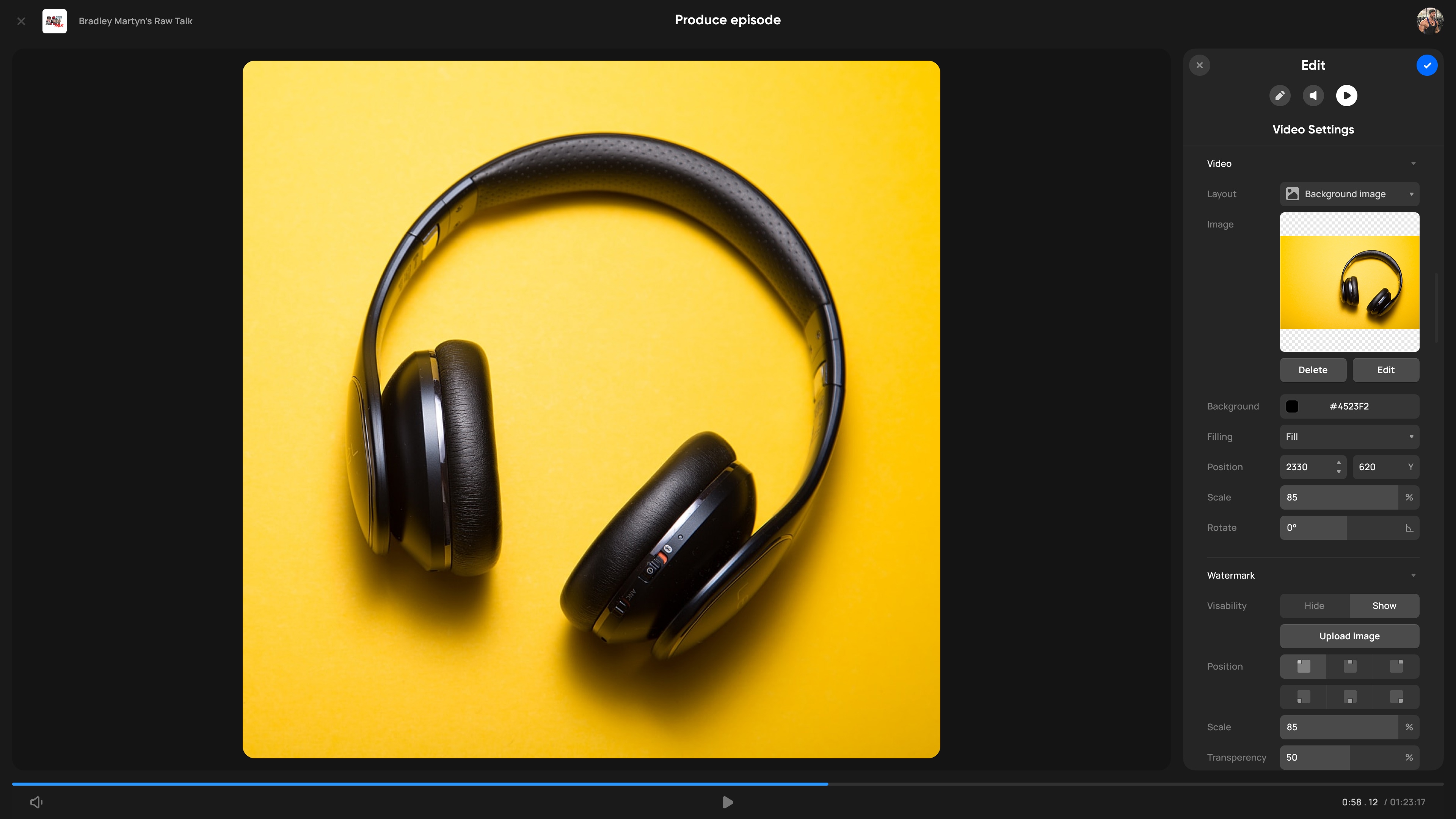Choose top-right watermark position
Viewport: 1456px width, 819px height.
click(x=1396, y=667)
